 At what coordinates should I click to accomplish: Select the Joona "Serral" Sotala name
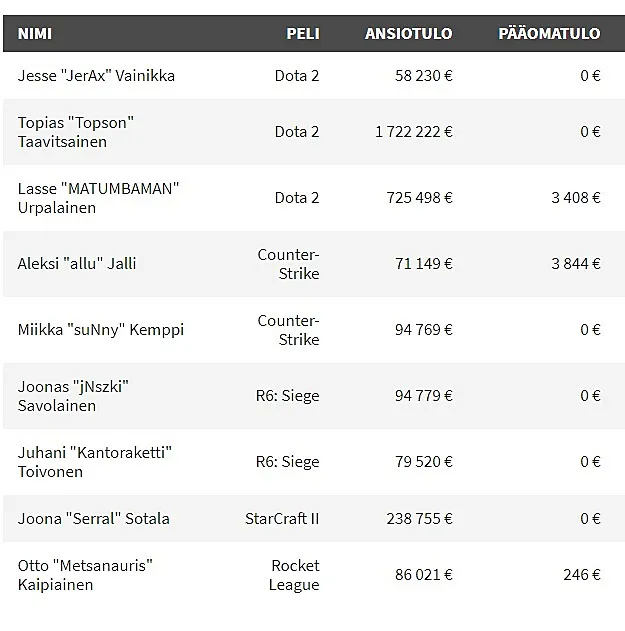93,519
